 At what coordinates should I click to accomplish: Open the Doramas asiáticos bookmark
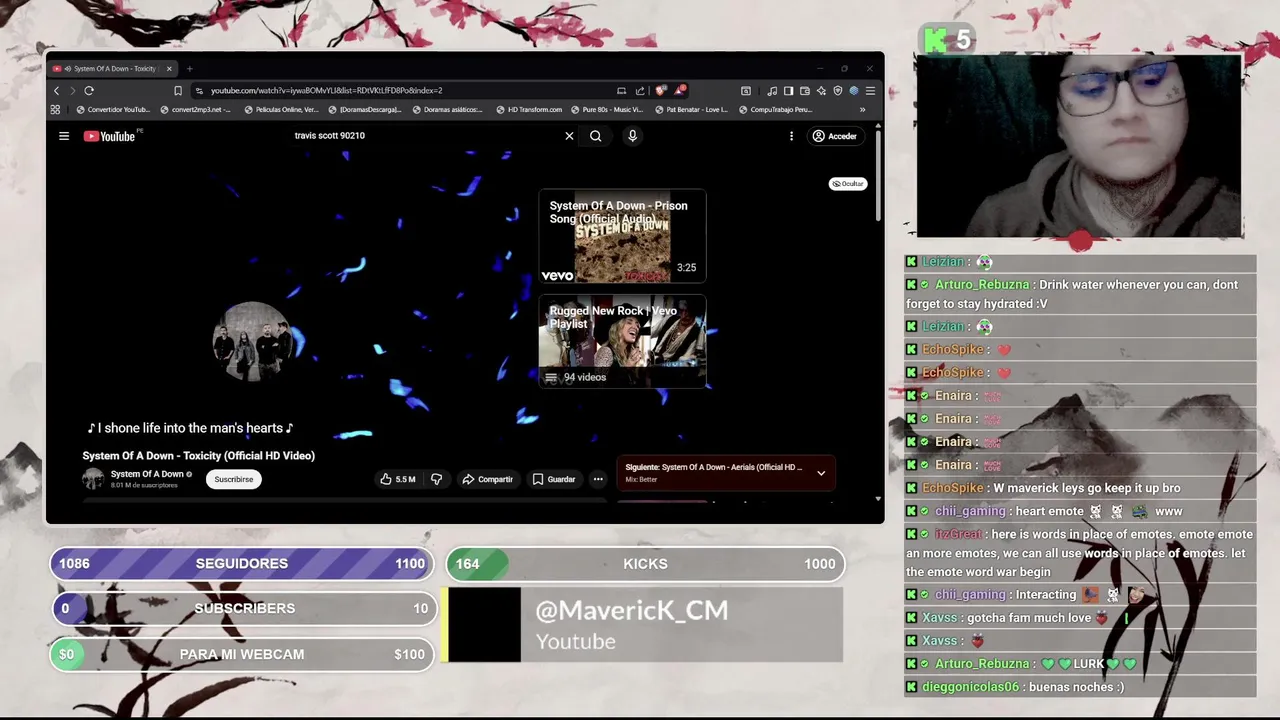point(449,110)
